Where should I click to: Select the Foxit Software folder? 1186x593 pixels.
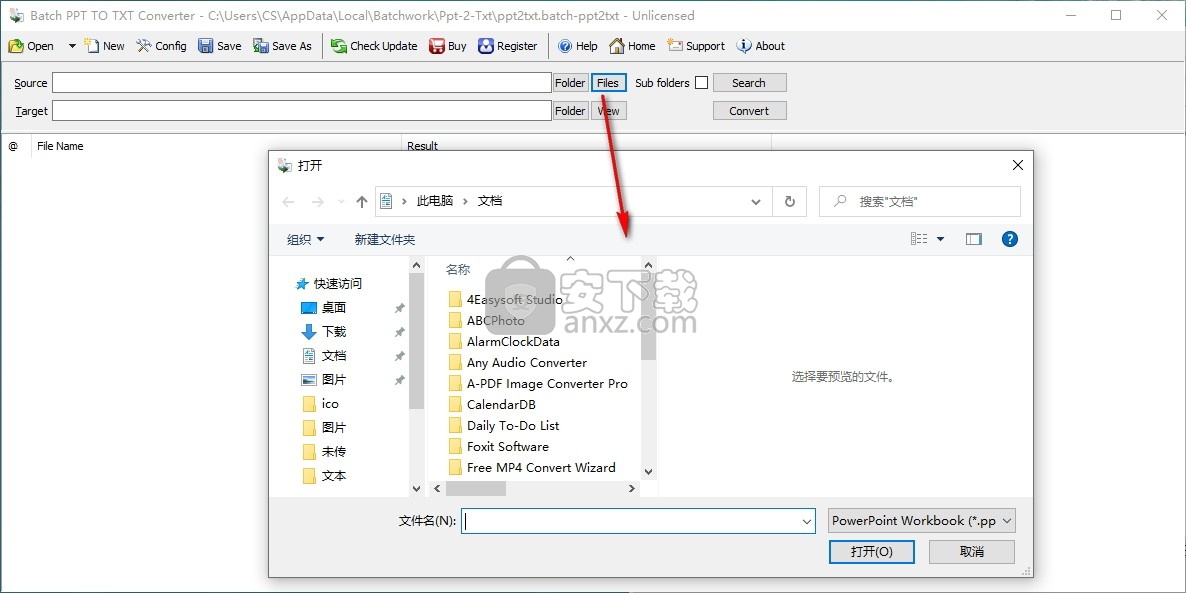498,447
